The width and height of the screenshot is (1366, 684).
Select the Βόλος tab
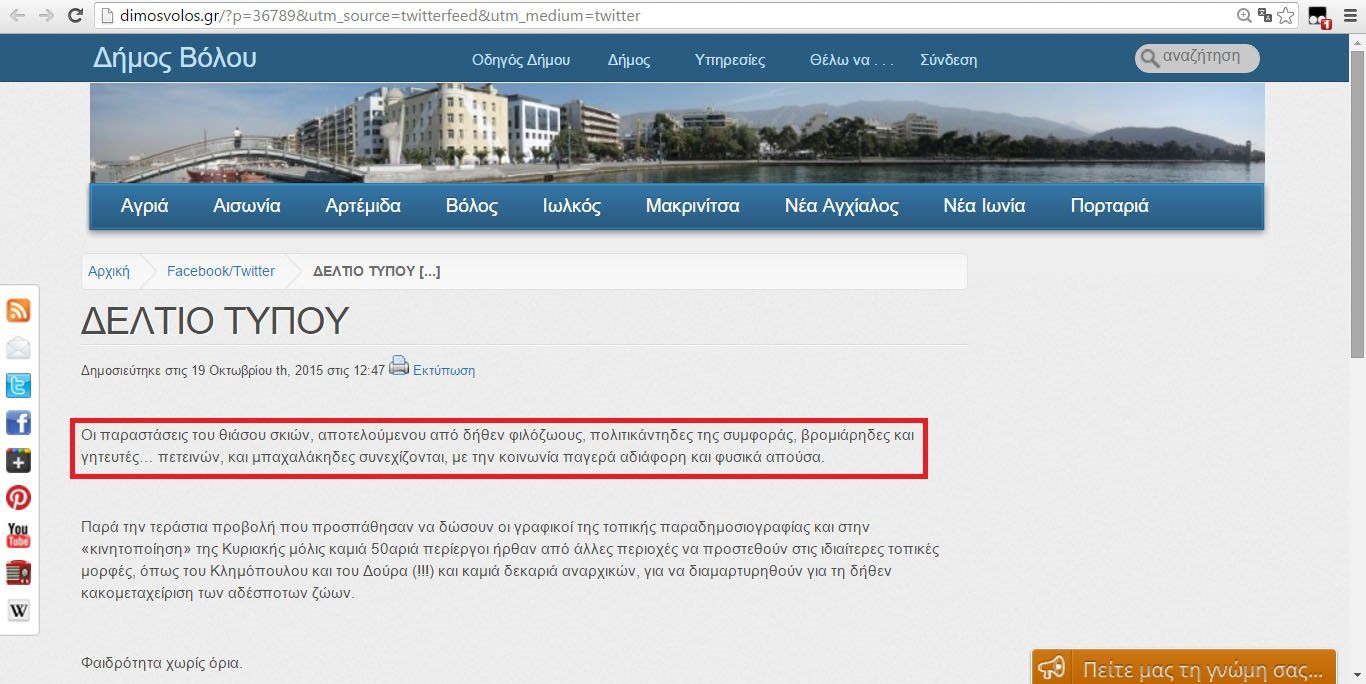[472, 206]
